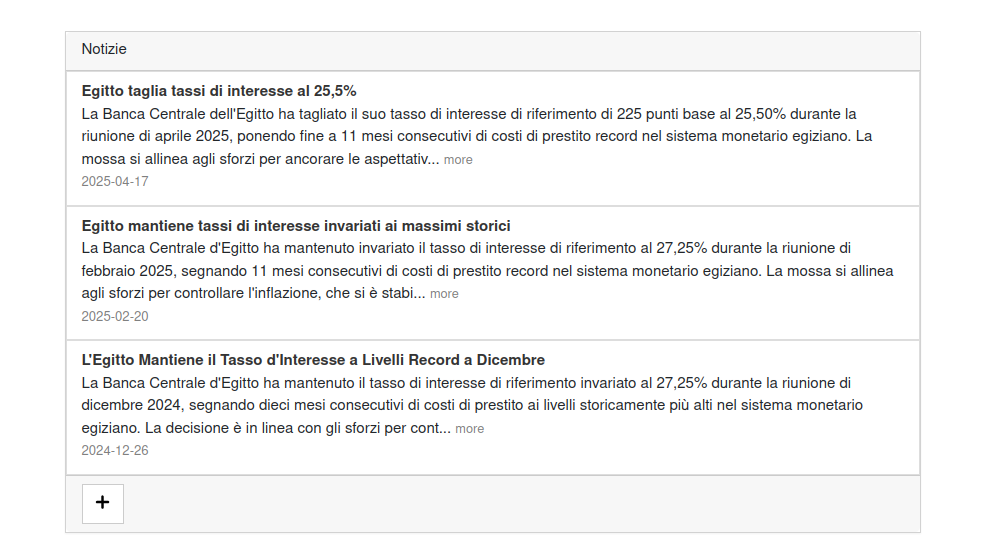This screenshot has width=988, height=558.
Task: Click the December 2024 rate hold summary paragraph
Action: click(472, 406)
